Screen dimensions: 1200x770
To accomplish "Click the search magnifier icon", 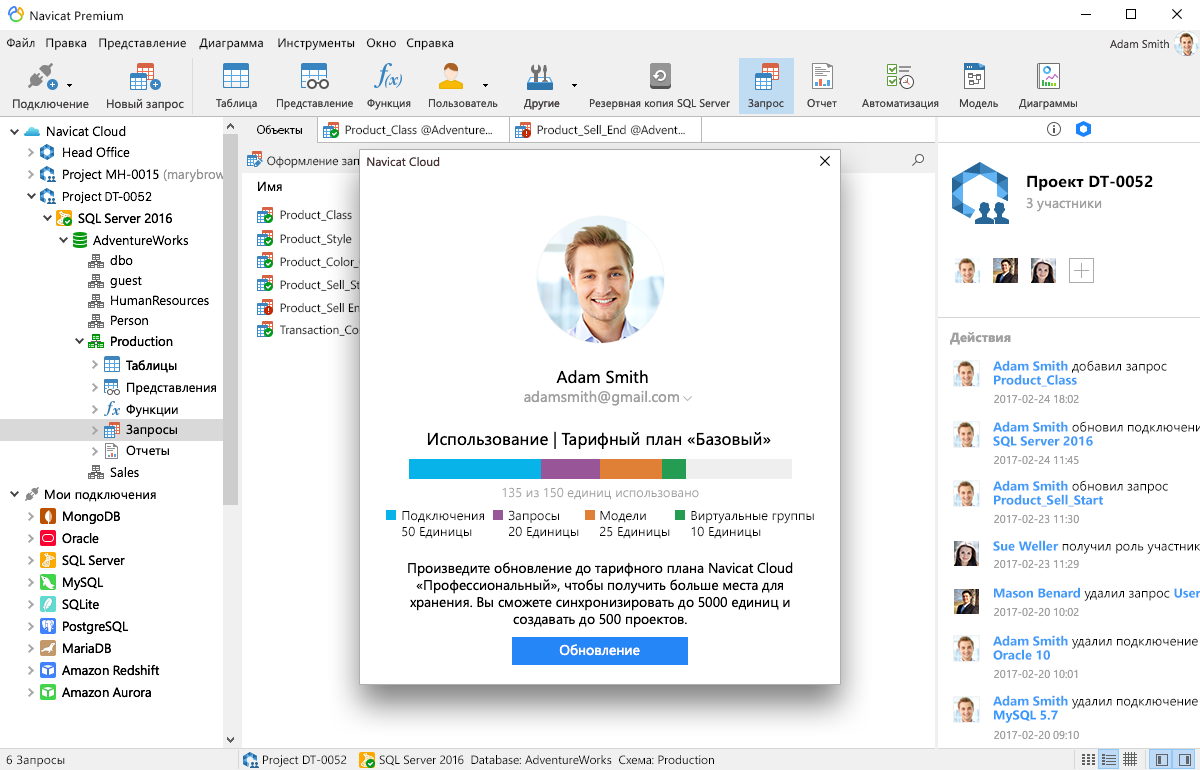I will point(918,160).
